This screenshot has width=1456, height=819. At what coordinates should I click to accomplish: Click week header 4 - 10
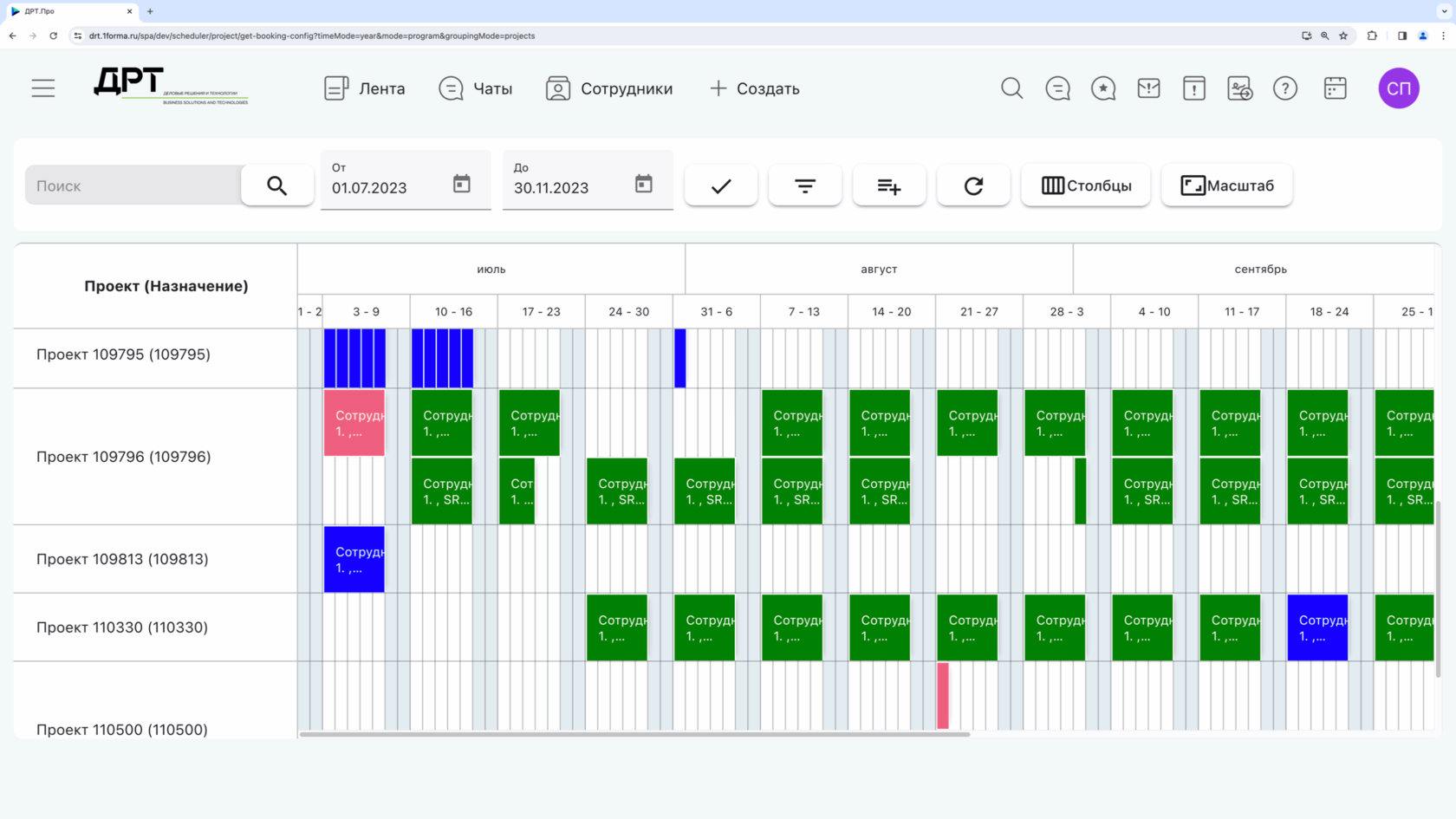click(x=1154, y=312)
